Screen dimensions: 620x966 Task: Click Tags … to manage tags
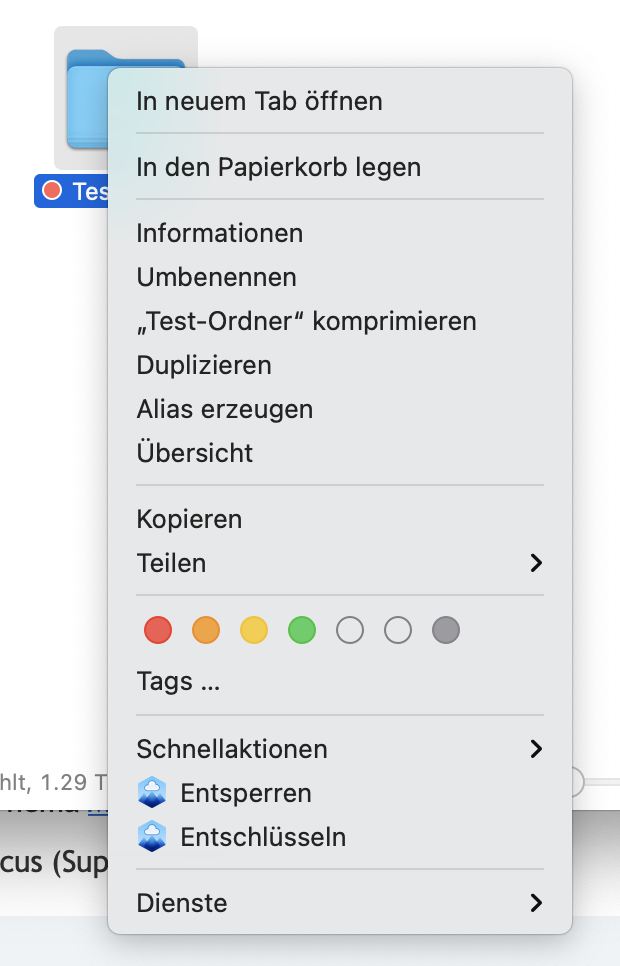pyautogui.click(x=179, y=681)
